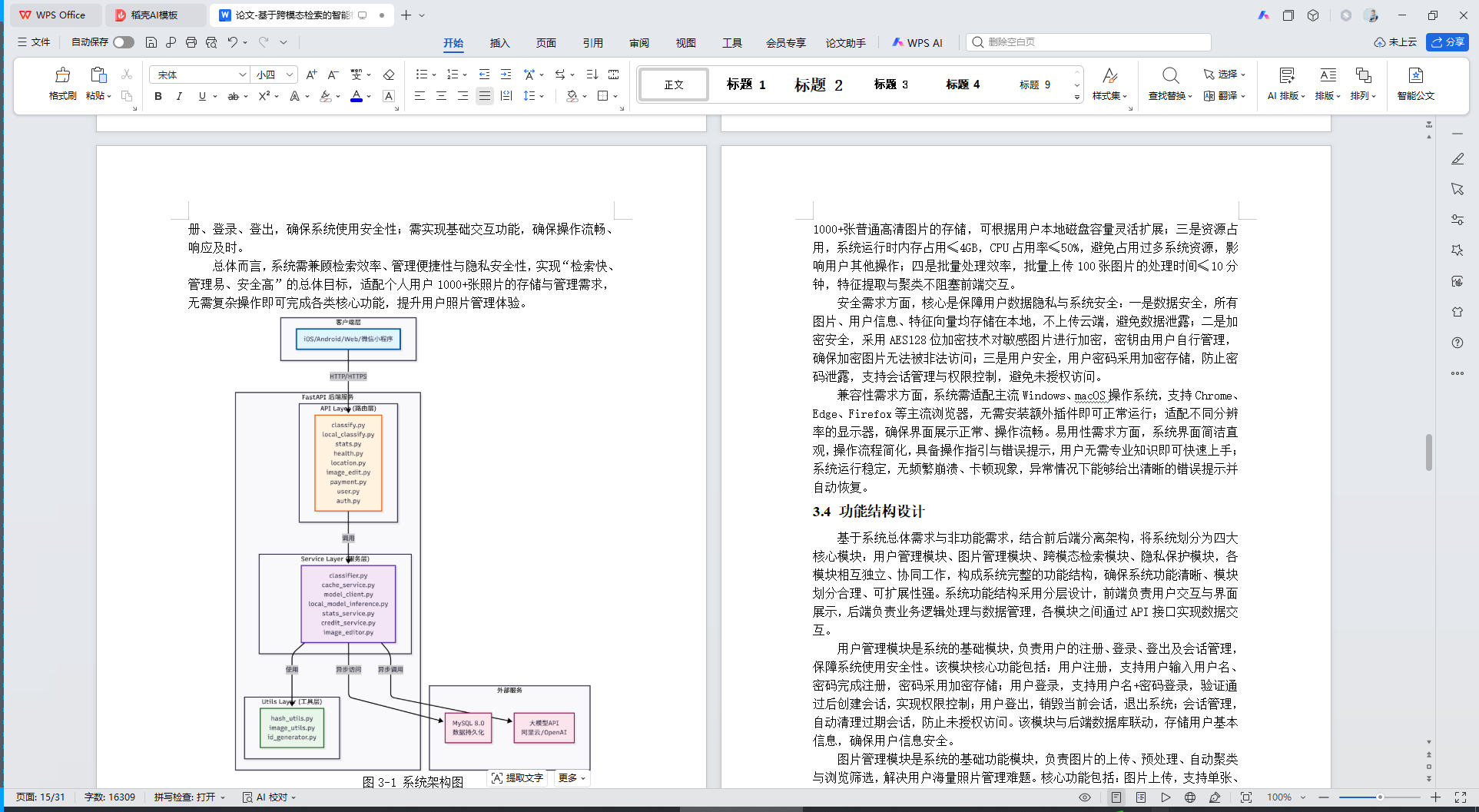Click the Save document icon

pyautogui.click(x=151, y=42)
